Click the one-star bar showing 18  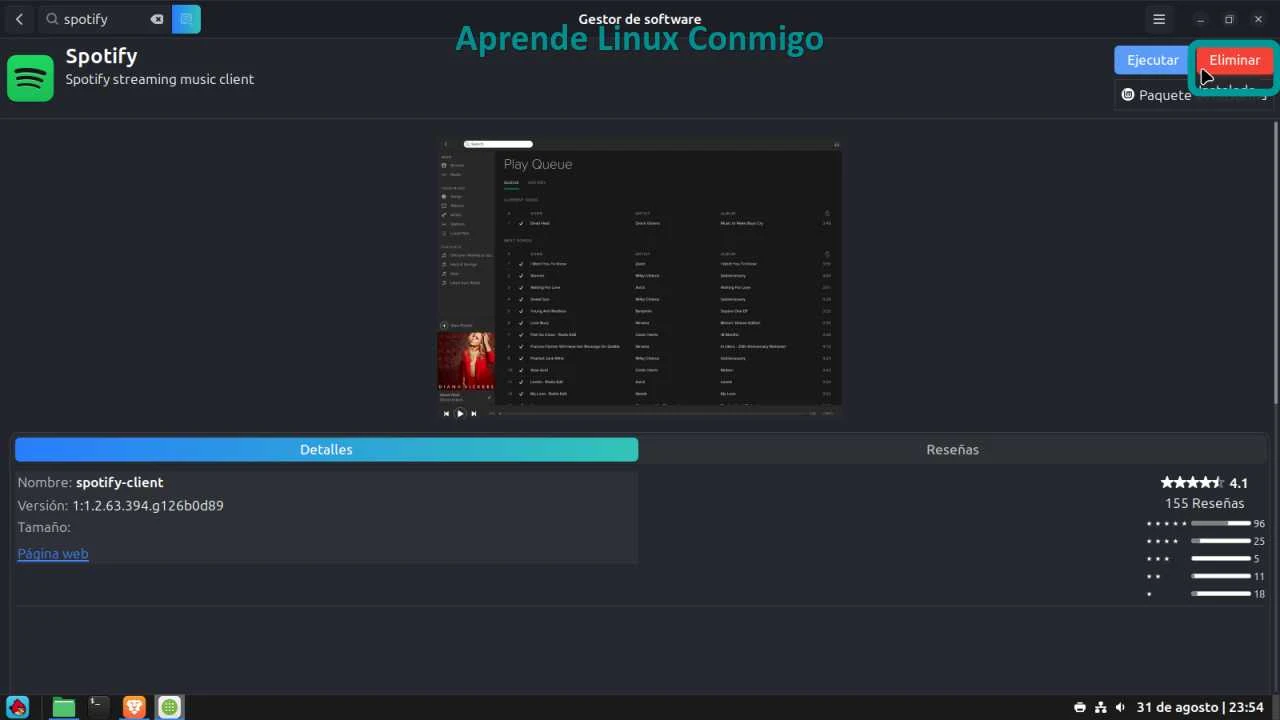tap(1221, 594)
